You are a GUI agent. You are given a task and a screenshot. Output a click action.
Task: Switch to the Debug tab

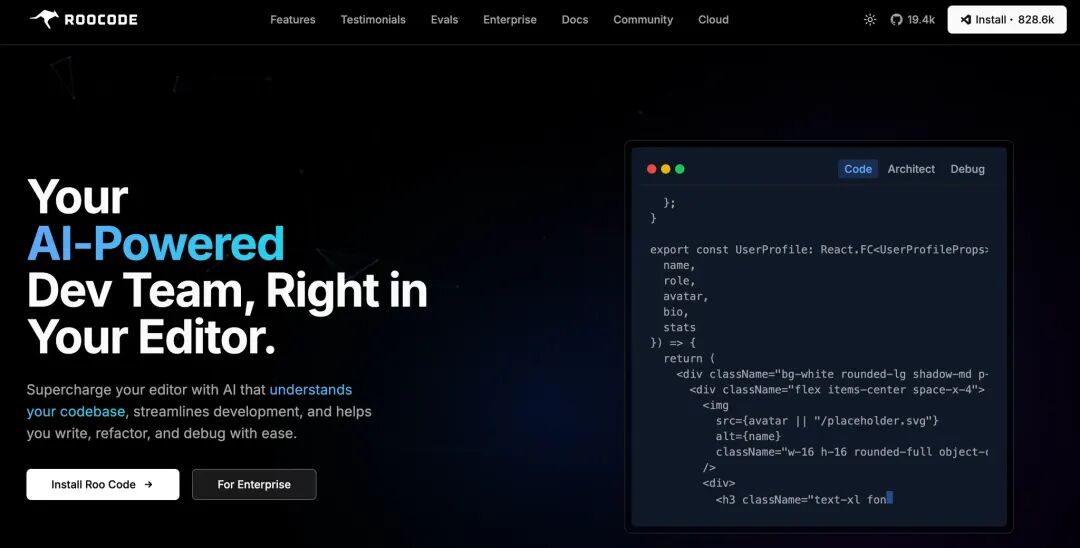coord(968,169)
